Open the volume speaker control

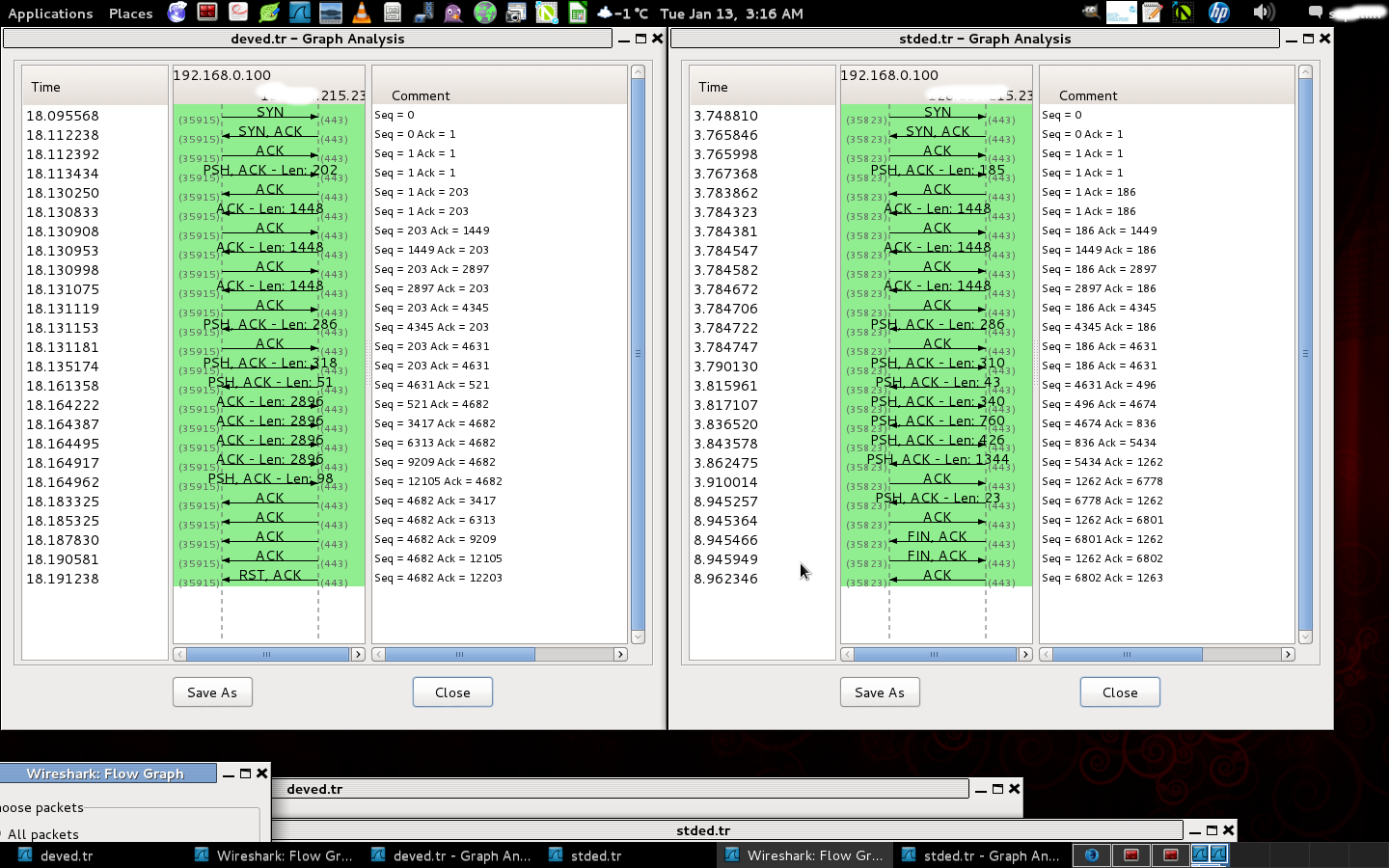coord(1263,13)
